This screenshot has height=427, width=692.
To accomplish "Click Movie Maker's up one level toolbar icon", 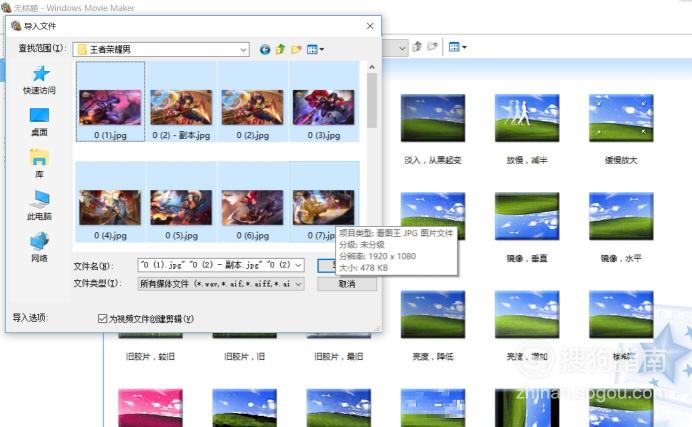I will coord(417,46).
